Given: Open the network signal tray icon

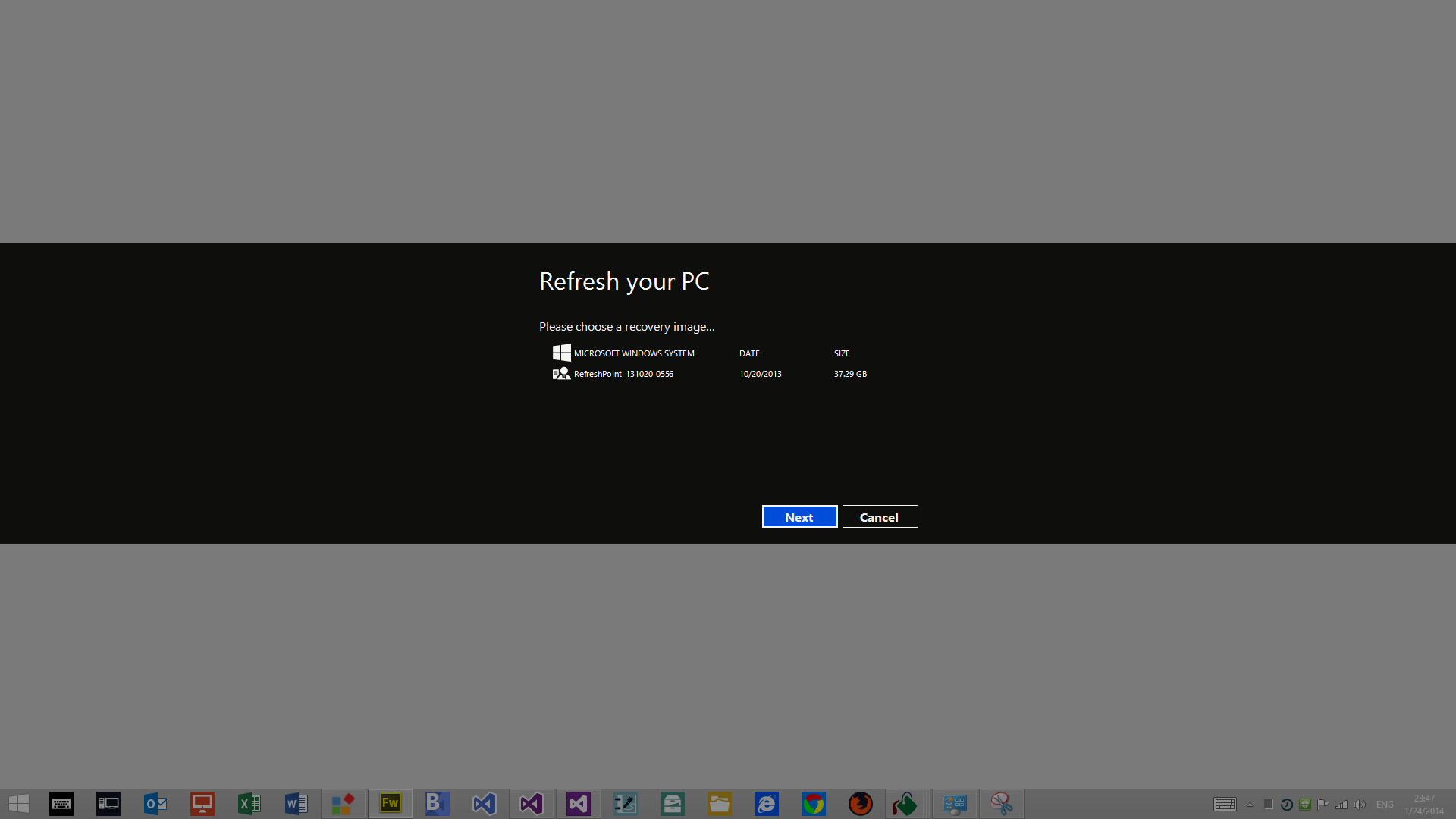Looking at the screenshot, I should click(1341, 805).
